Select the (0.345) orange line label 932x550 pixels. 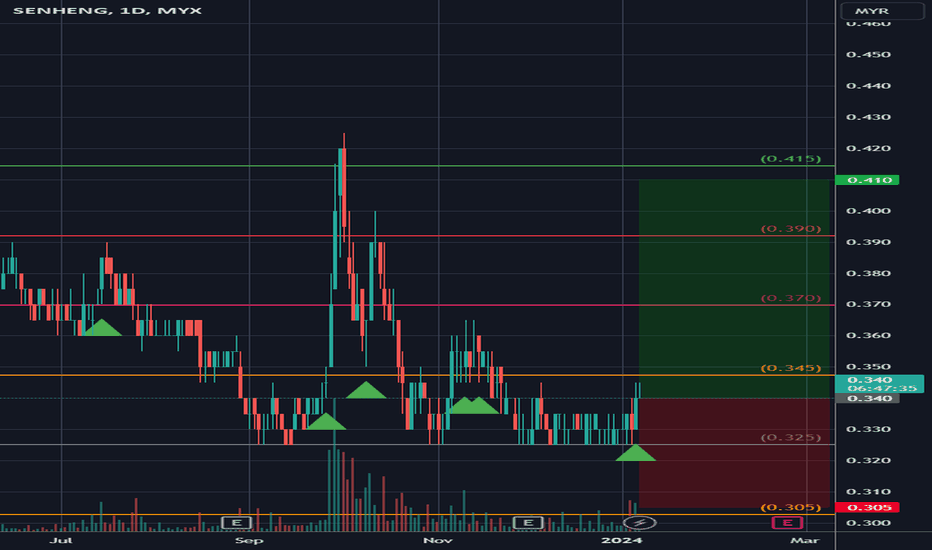coord(791,368)
